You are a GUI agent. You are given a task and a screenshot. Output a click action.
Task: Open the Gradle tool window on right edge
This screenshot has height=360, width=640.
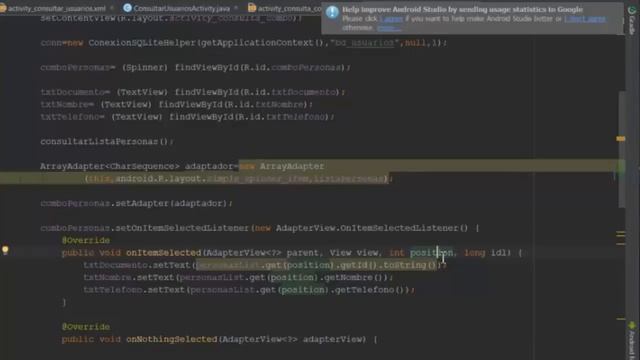(x=632, y=20)
